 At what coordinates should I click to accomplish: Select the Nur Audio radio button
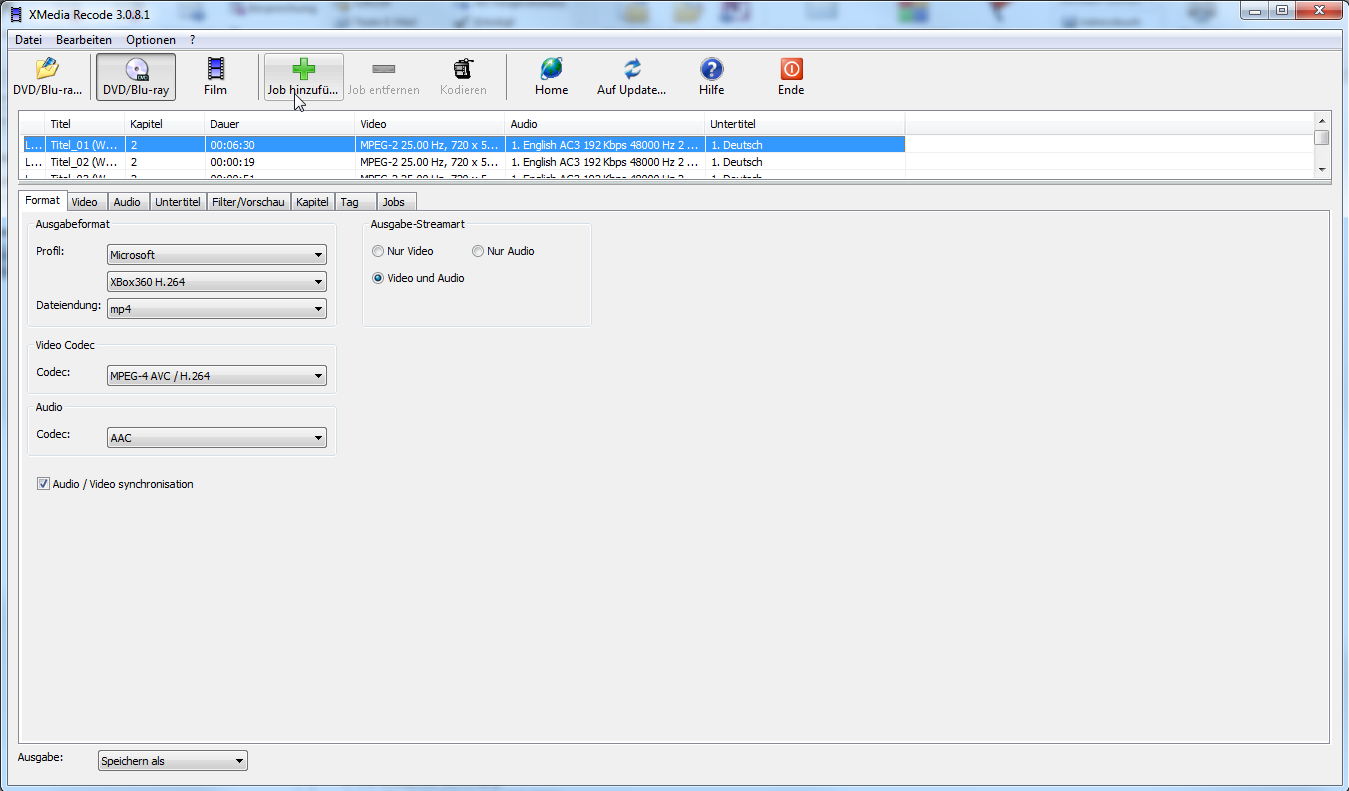click(x=478, y=251)
